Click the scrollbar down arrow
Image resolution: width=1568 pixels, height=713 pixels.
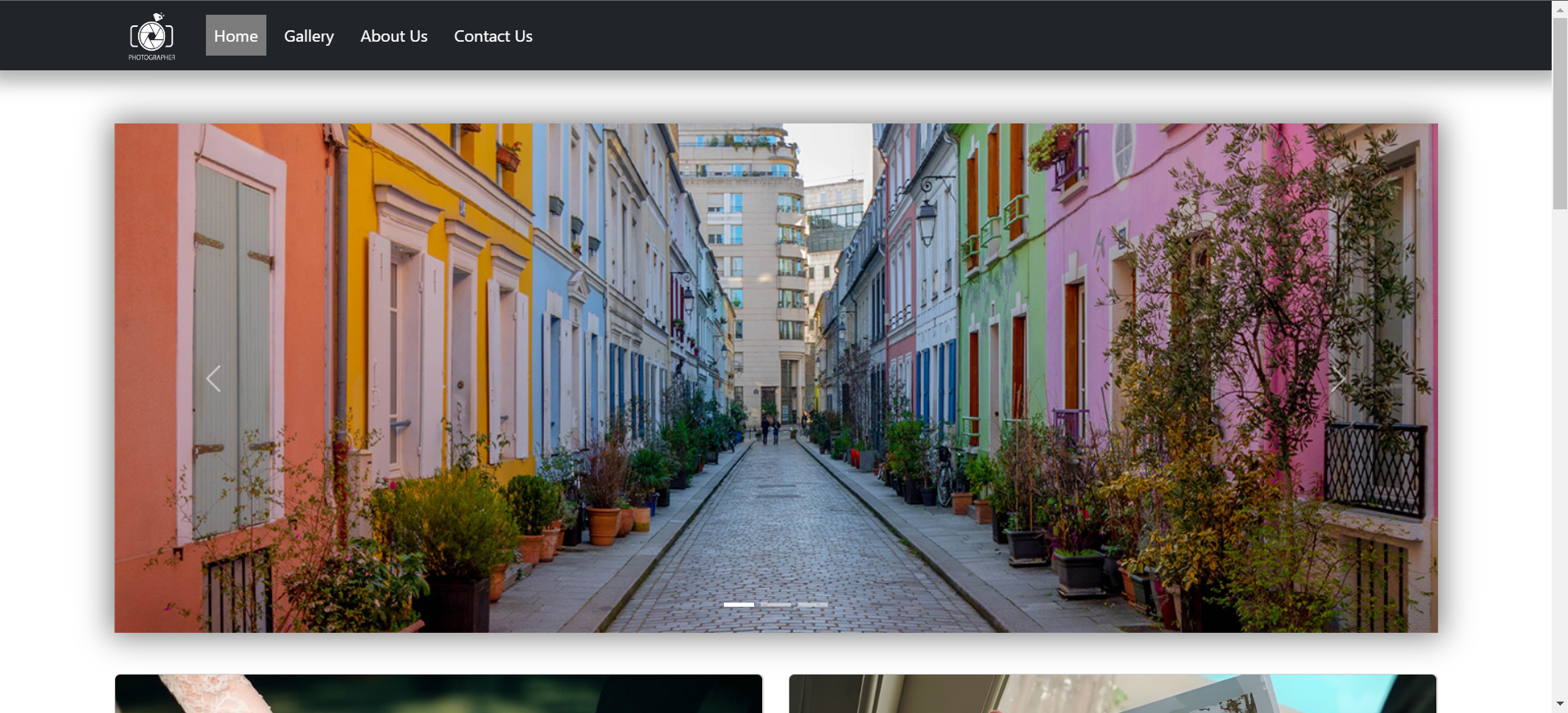1560,704
